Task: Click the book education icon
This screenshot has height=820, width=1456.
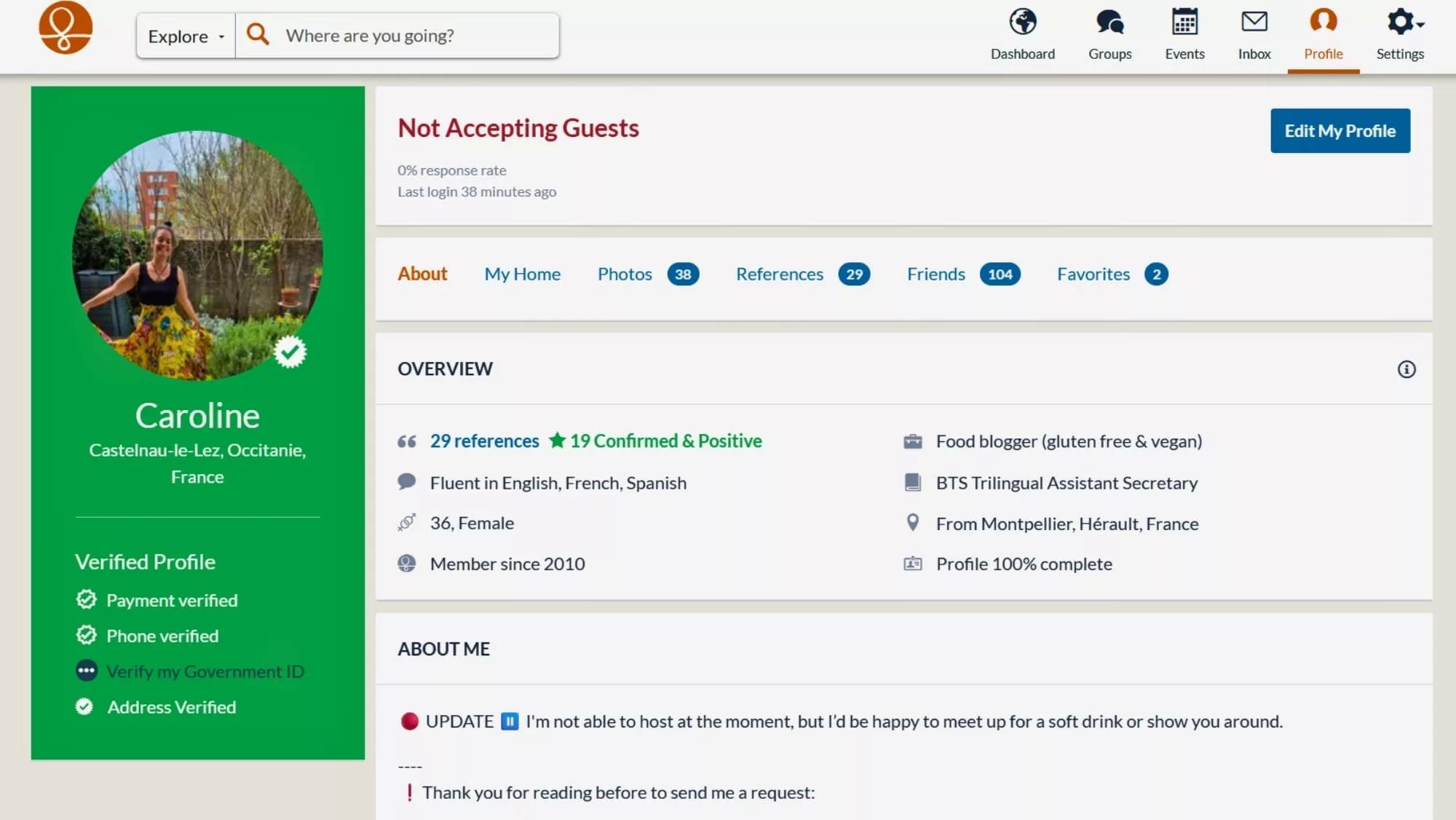Action: click(912, 482)
